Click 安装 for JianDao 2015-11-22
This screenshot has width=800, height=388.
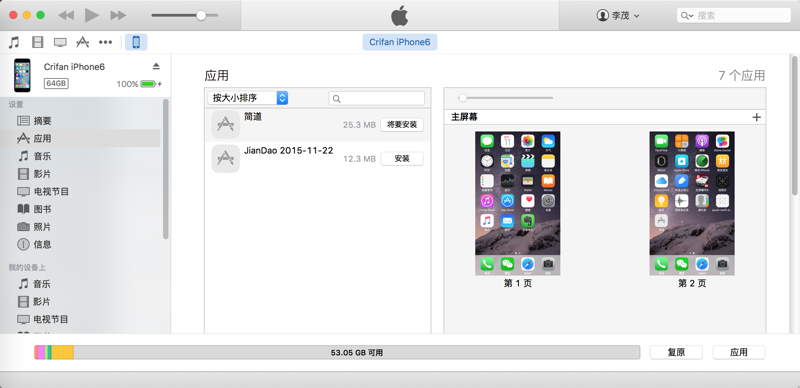(x=402, y=159)
